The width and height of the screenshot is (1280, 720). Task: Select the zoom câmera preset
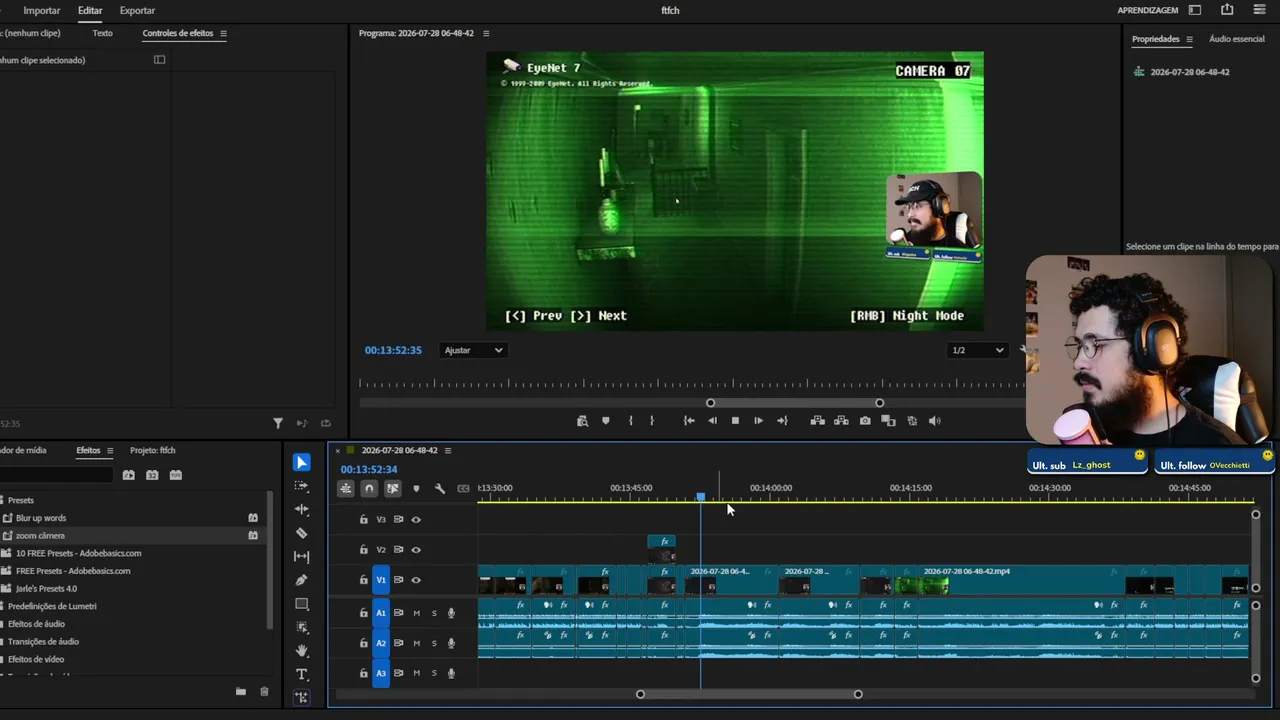tap(40, 536)
